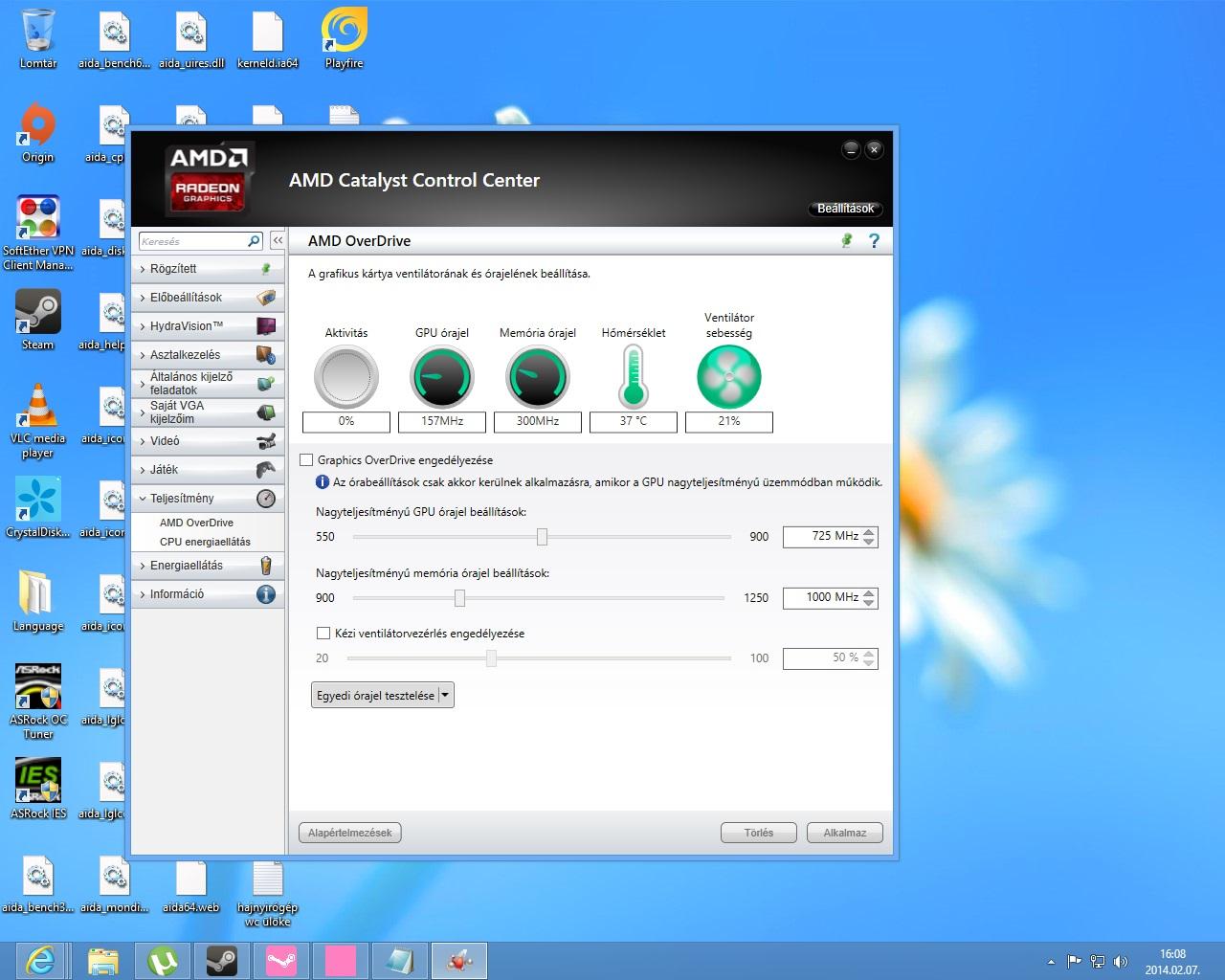Enable Kézi ventilátorvezérlés checkbox
This screenshot has width=1225, height=980.
click(323, 634)
